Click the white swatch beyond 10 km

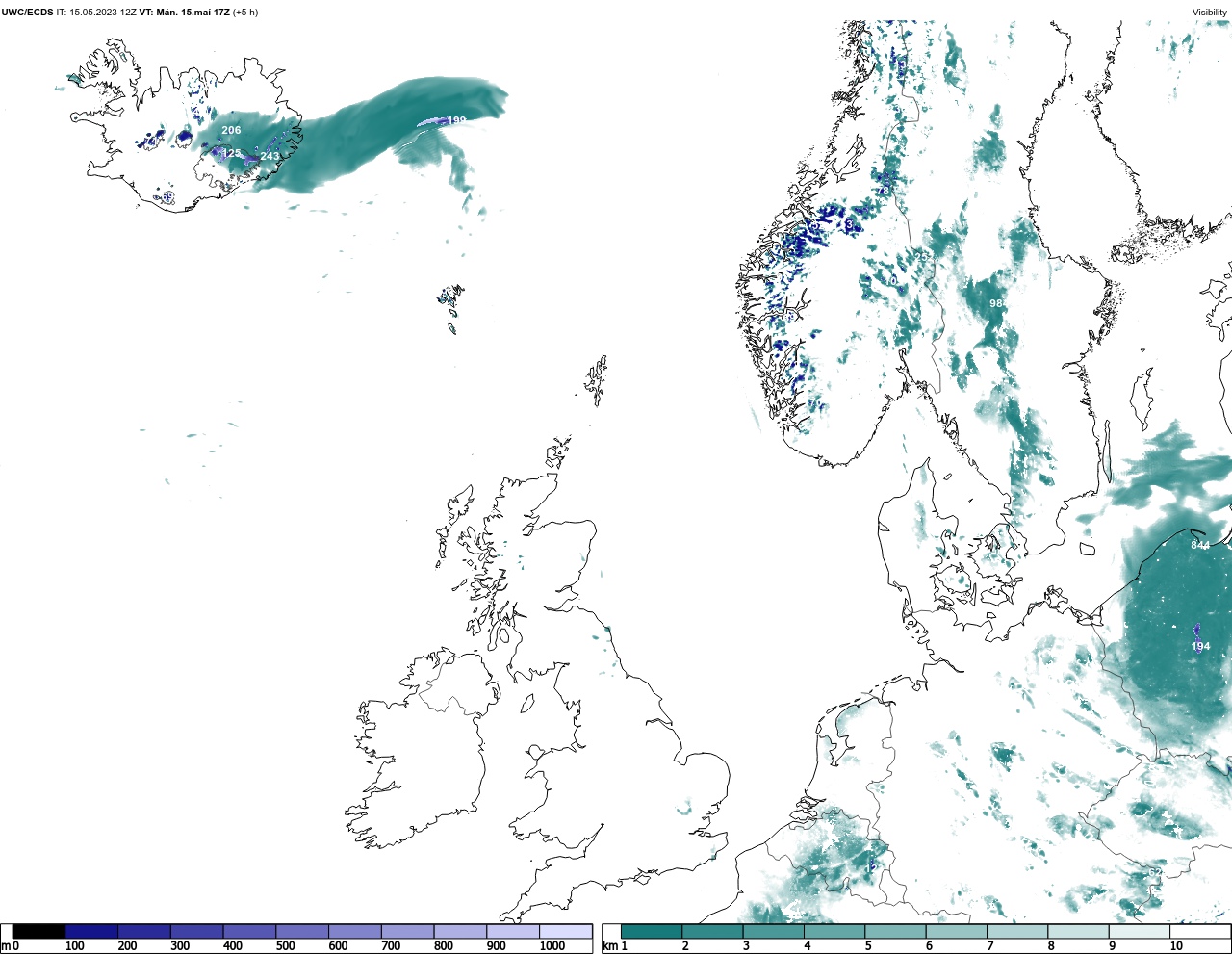point(1199,931)
